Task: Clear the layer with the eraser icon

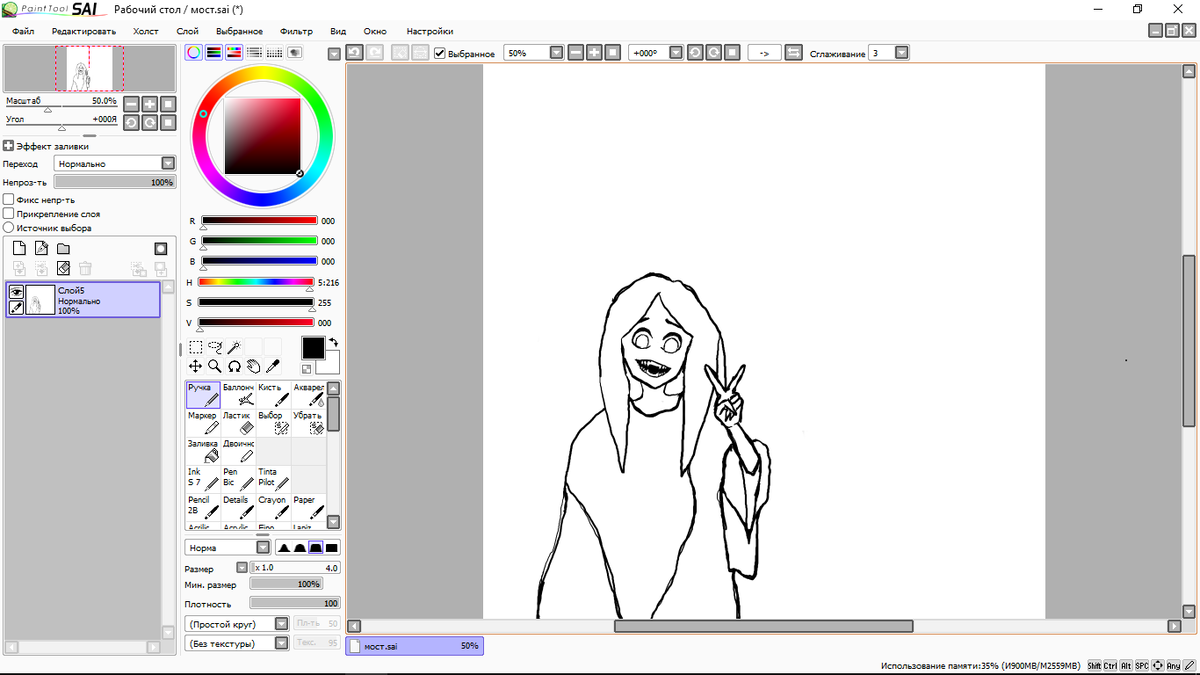Action: coord(63,268)
